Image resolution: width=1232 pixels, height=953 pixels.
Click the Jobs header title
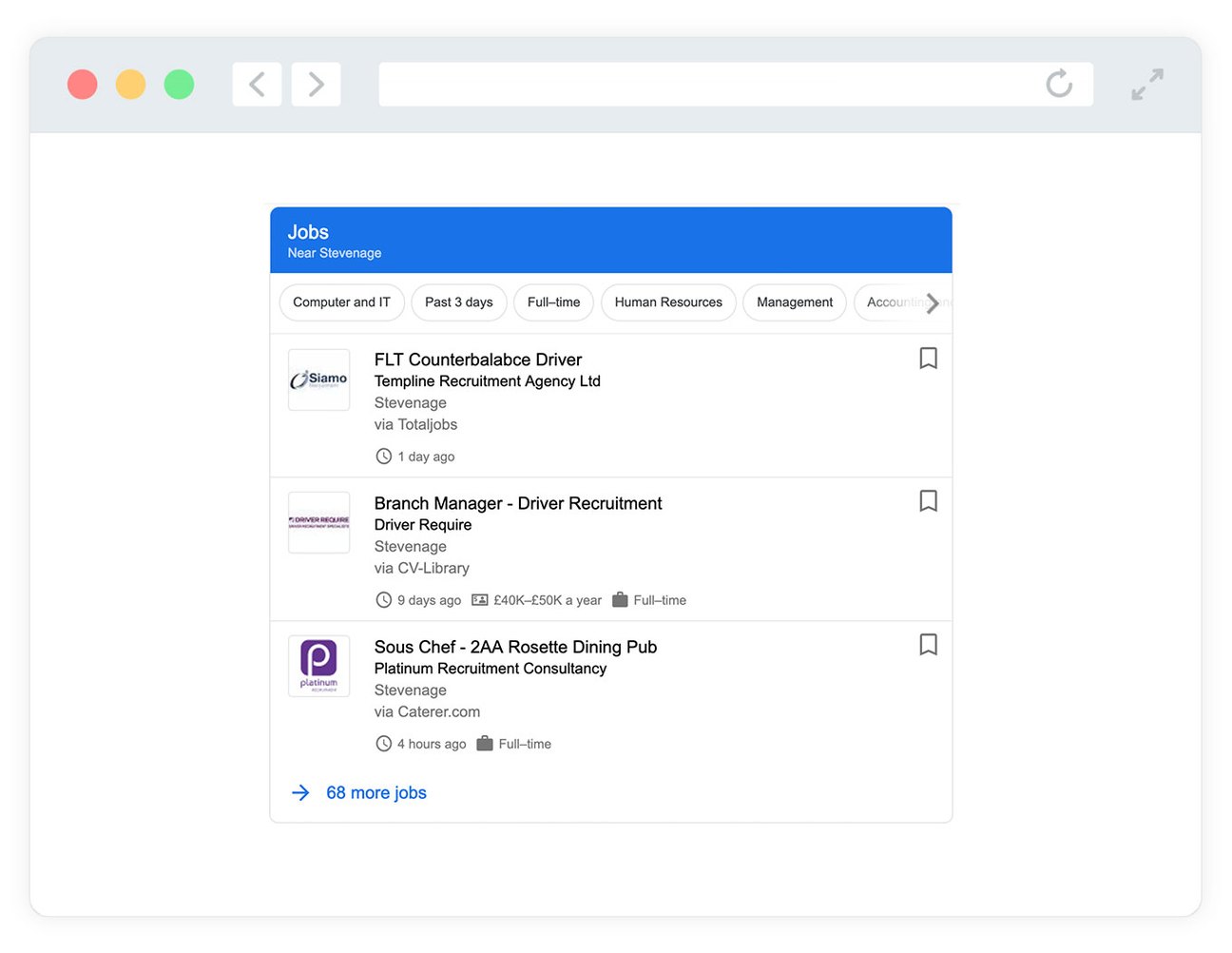click(x=308, y=232)
